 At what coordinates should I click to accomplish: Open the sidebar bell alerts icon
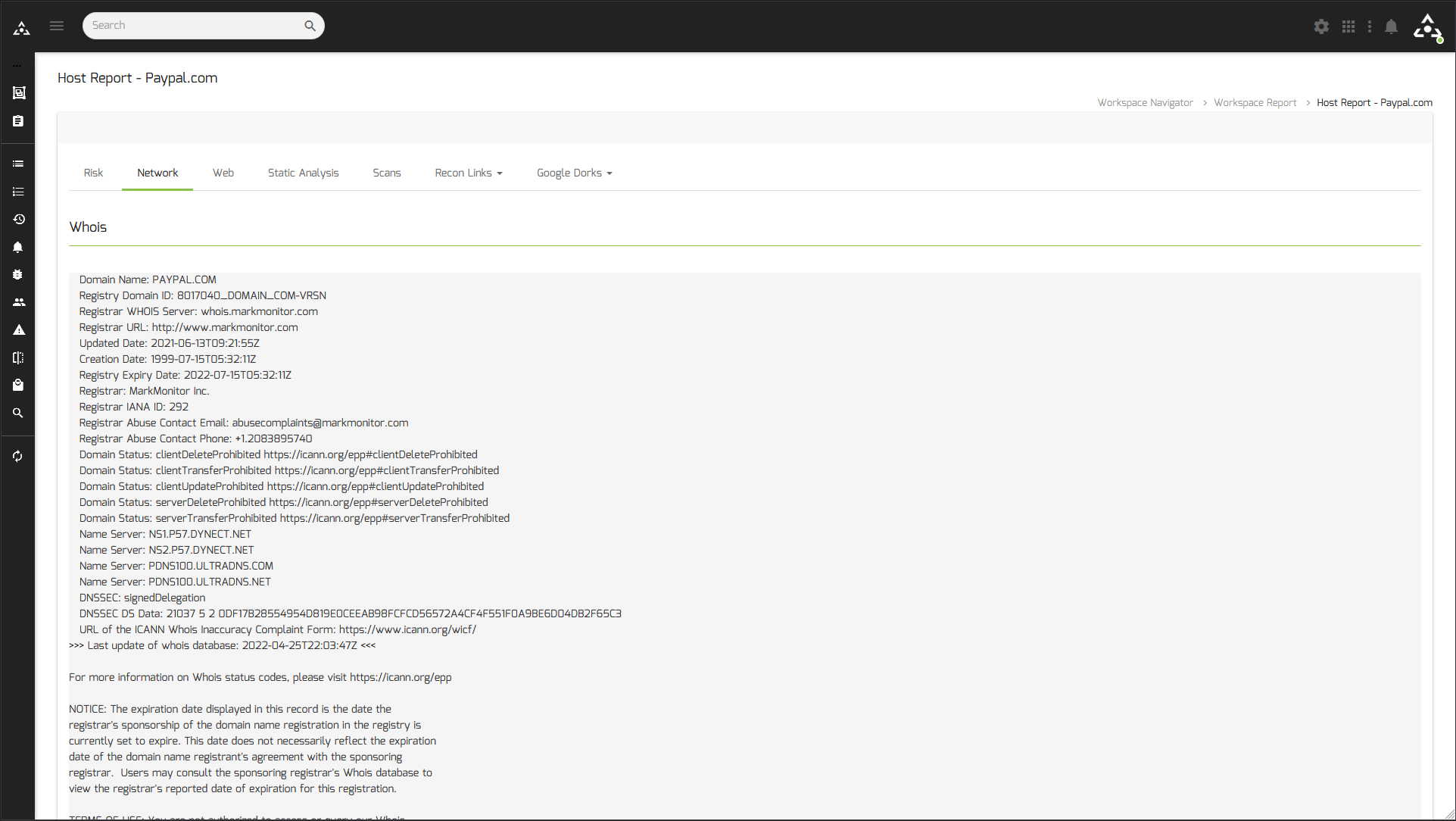[18, 247]
